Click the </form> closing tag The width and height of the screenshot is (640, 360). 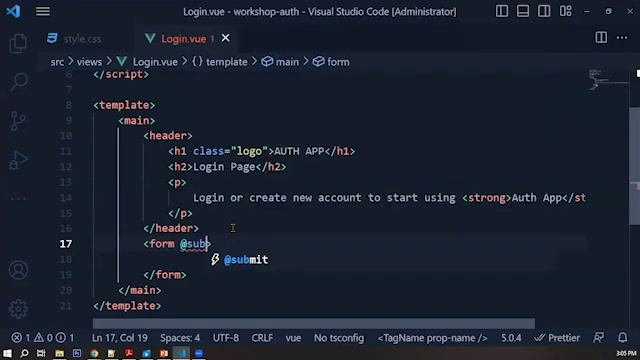(x=165, y=275)
